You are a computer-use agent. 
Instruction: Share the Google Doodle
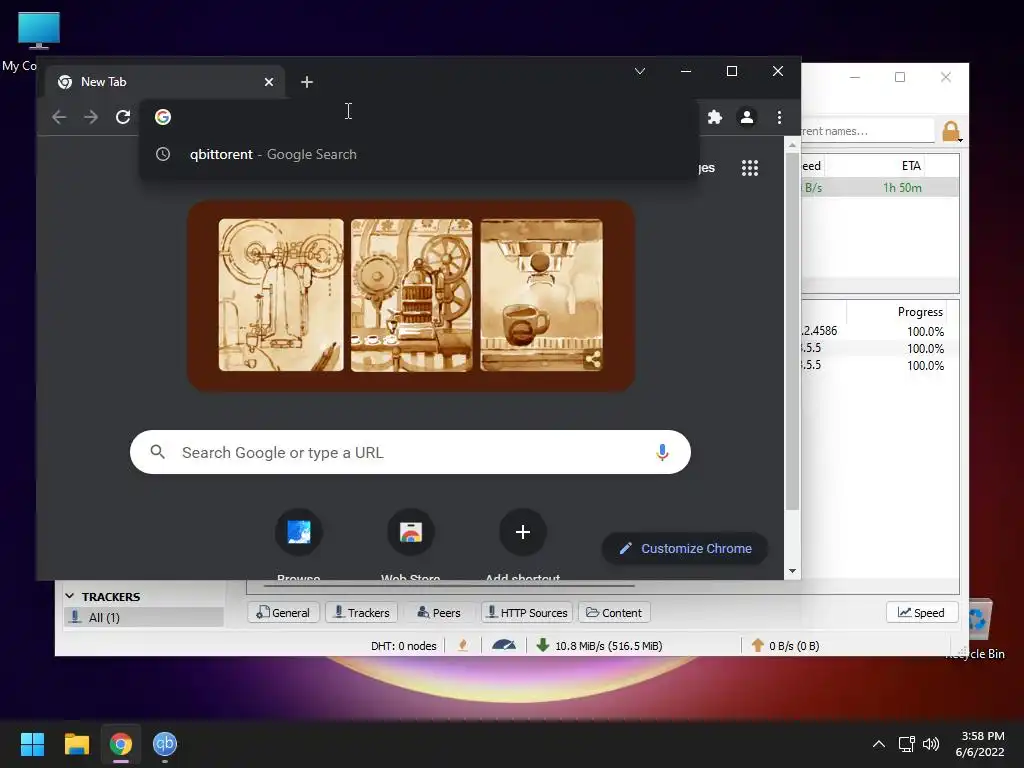593,359
